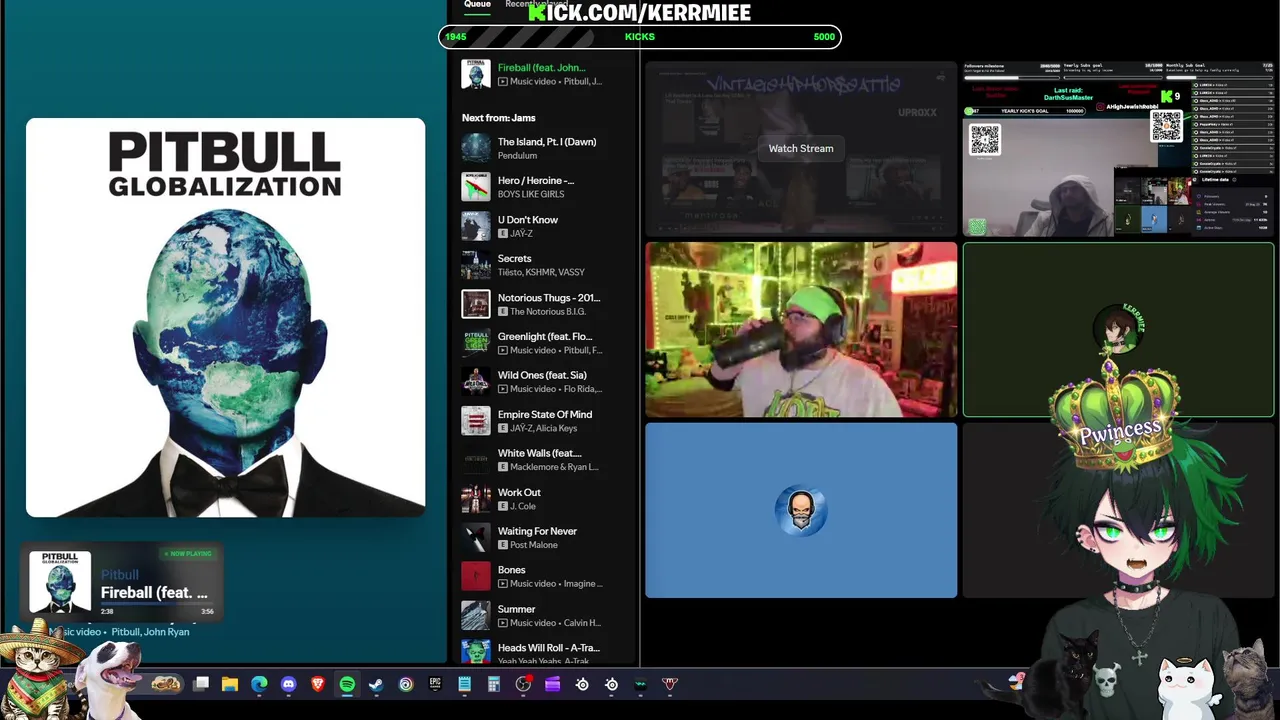Open artist J. Cole
The image size is (1280, 720).
(x=524, y=506)
